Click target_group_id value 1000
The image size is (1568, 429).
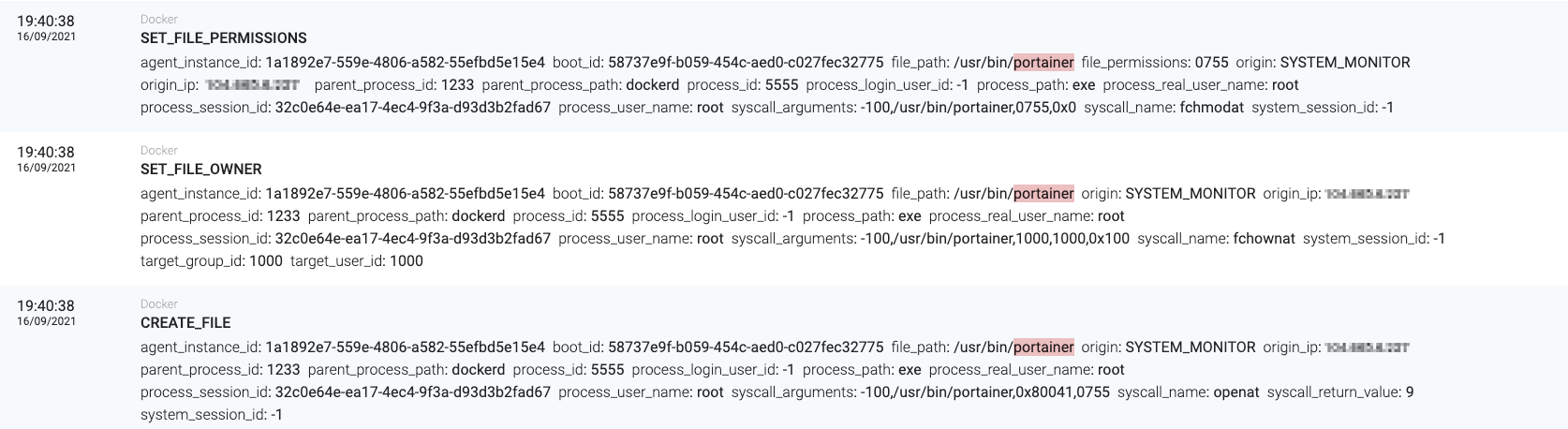pos(266,261)
